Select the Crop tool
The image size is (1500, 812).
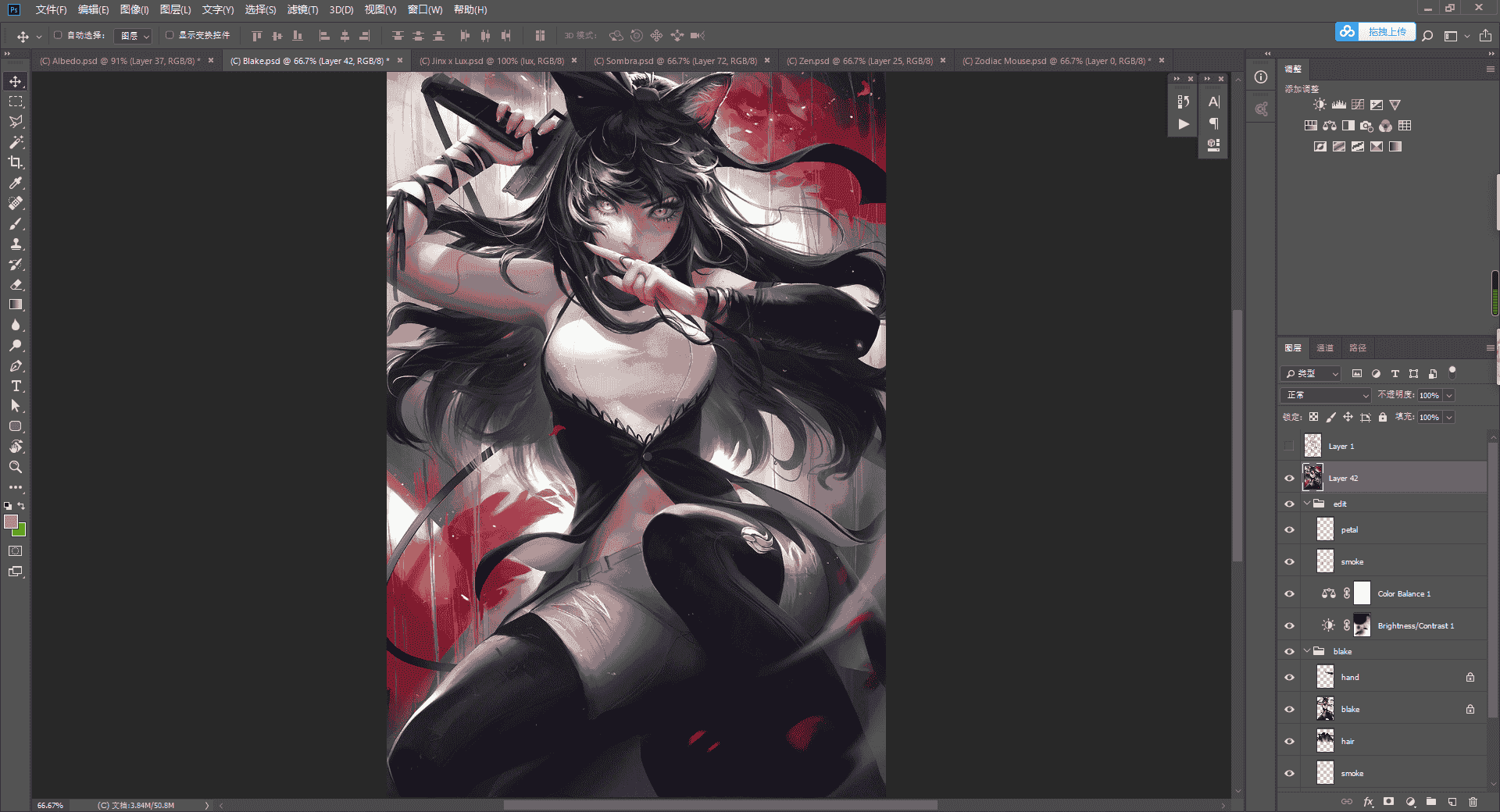point(16,162)
